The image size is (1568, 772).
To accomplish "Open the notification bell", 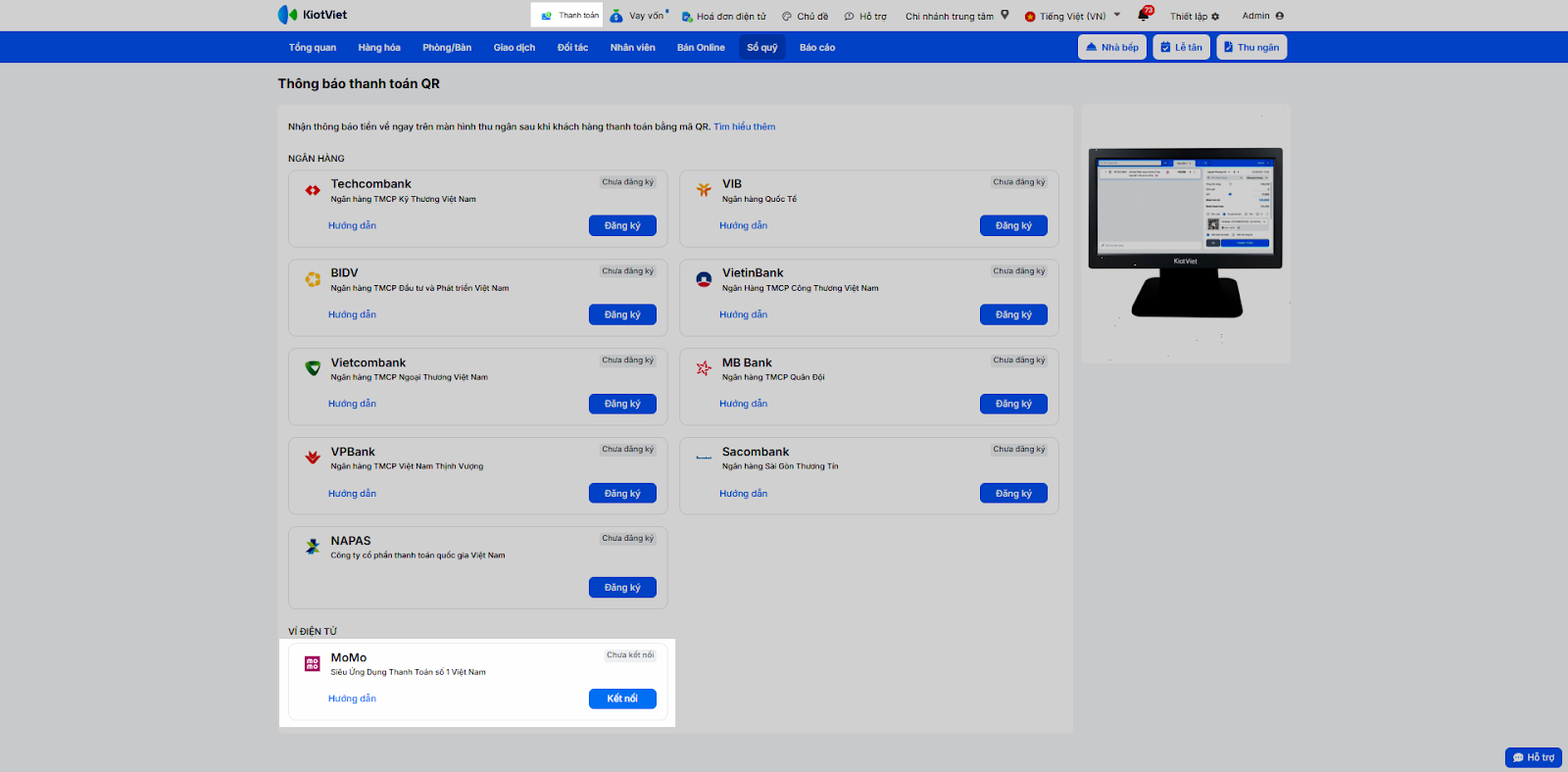I will coord(1144,15).
